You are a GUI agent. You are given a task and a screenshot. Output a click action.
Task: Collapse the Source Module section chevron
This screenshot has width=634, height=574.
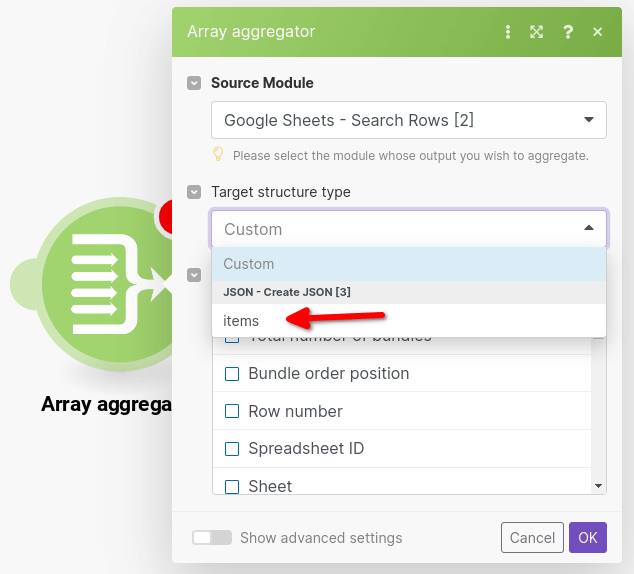[x=194, y=83]
